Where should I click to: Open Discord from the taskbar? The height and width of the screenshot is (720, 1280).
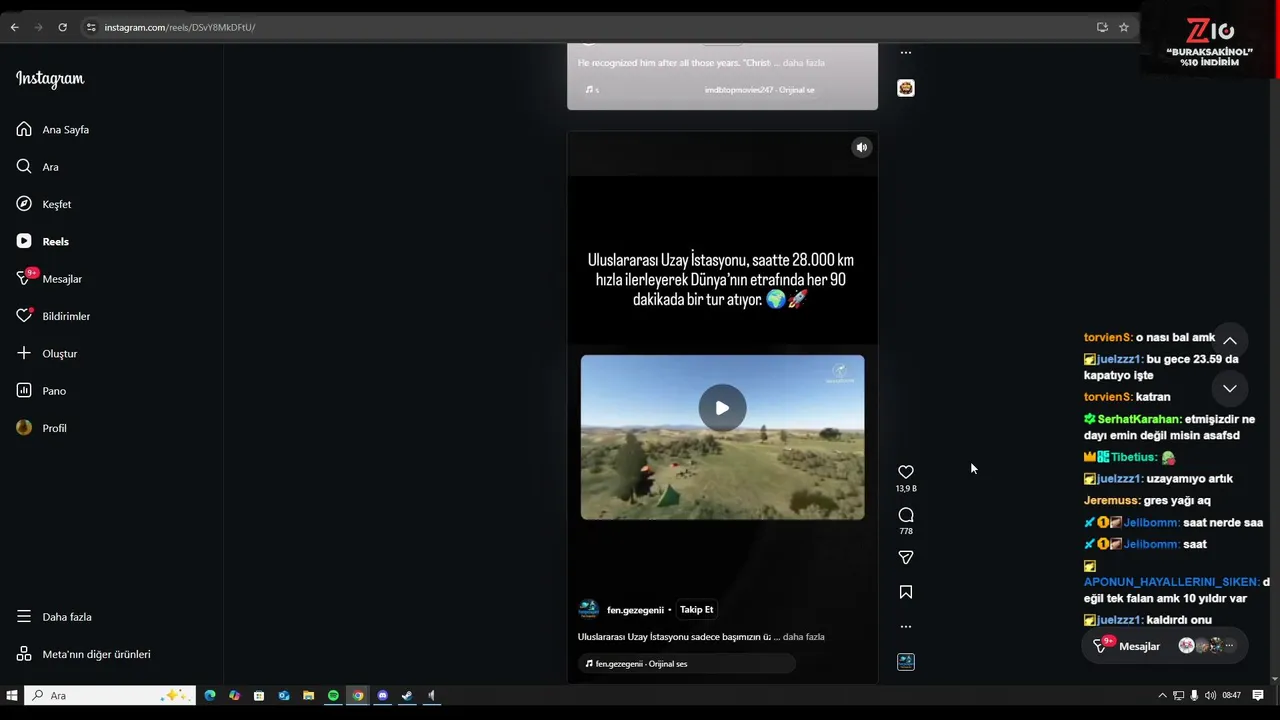click(x=382, y=695)
